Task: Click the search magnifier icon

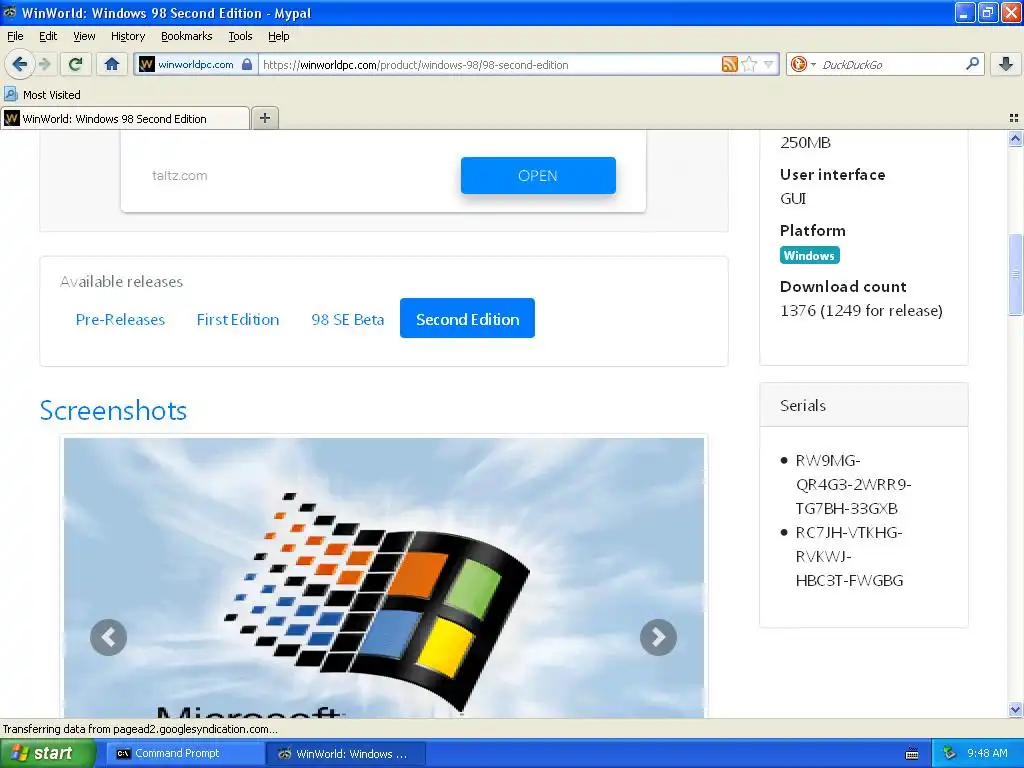Action: click(x=972, y=64)
